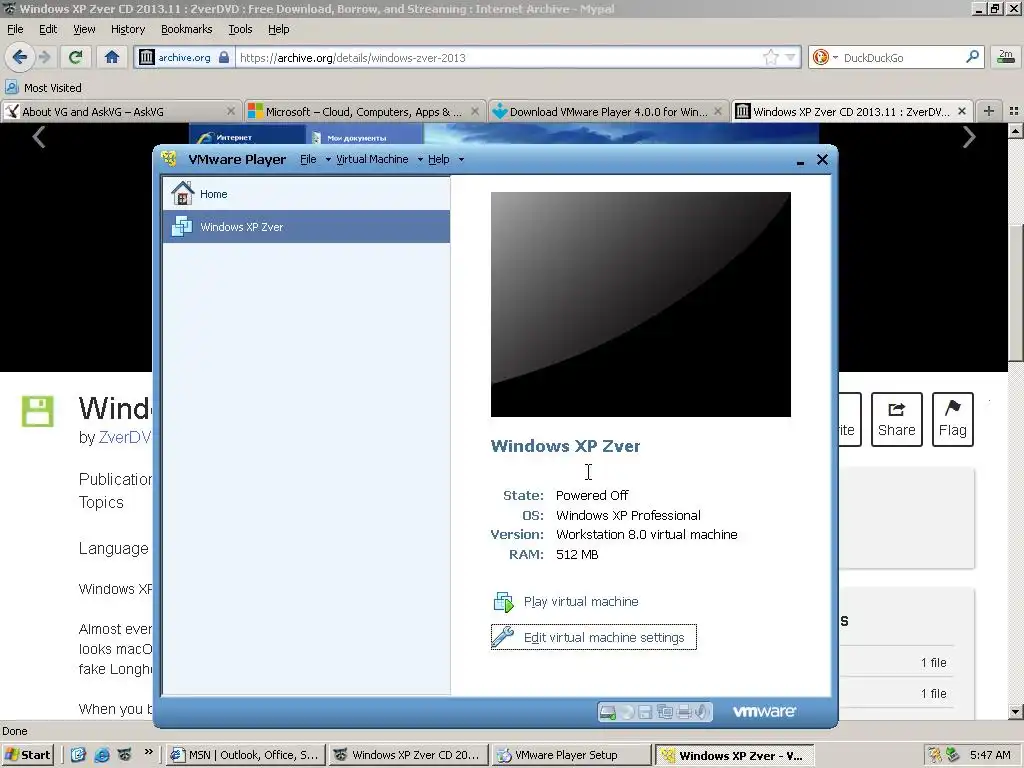Click the VM preview thumbnail screen
The width and height of the screenshot is (1024, 768).
pos(641,304)
